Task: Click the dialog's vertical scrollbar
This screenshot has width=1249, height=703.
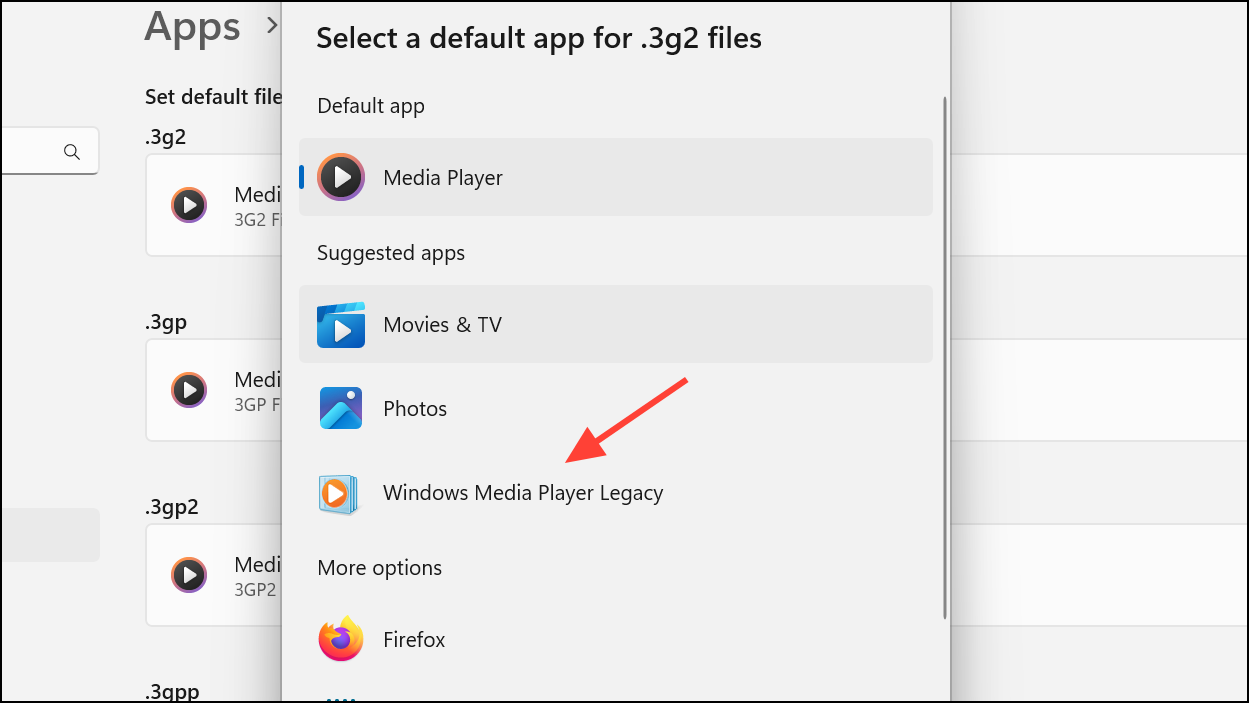Action: tap(944, 357)
